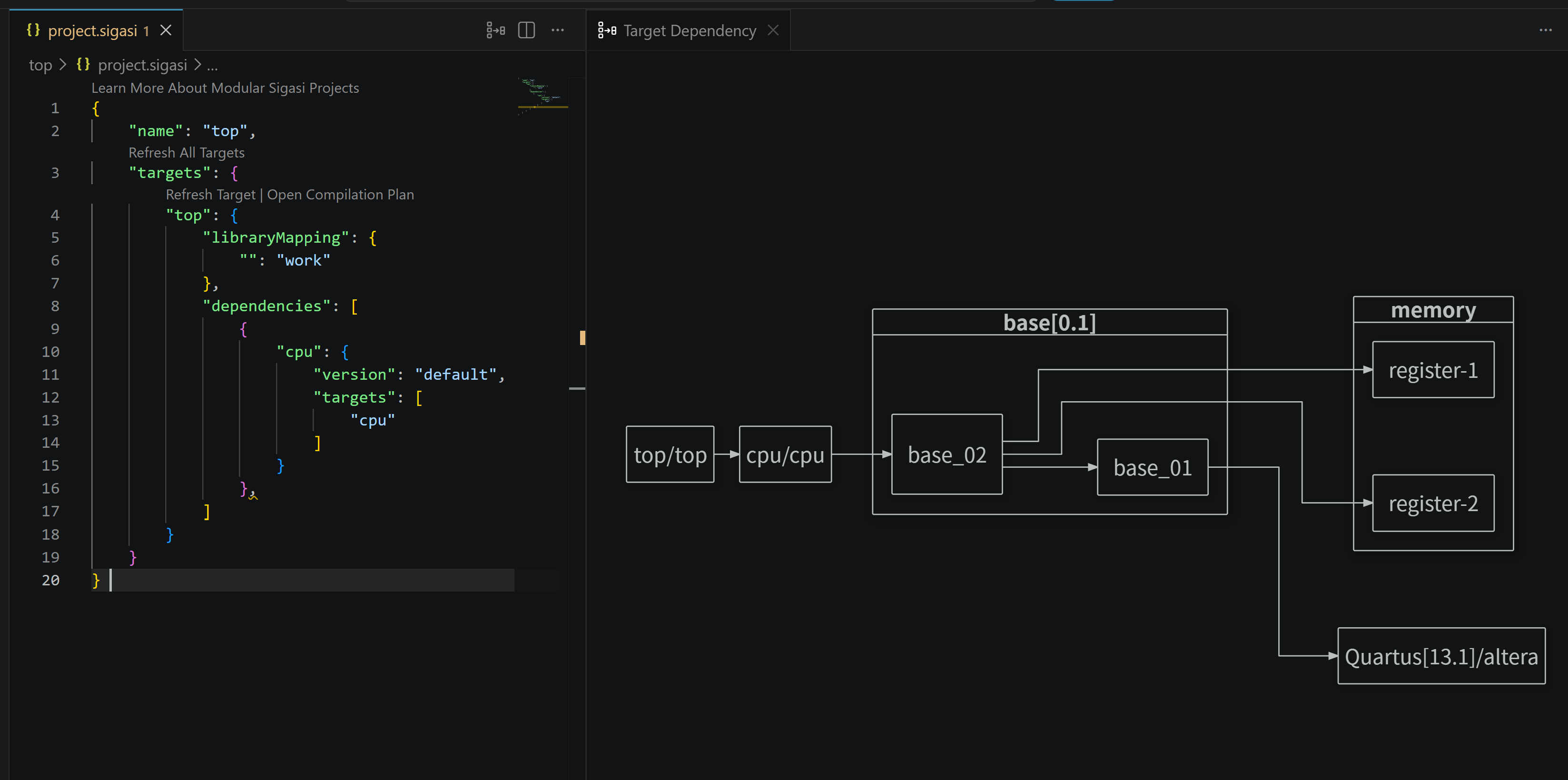Click the "work" string value

303,261
